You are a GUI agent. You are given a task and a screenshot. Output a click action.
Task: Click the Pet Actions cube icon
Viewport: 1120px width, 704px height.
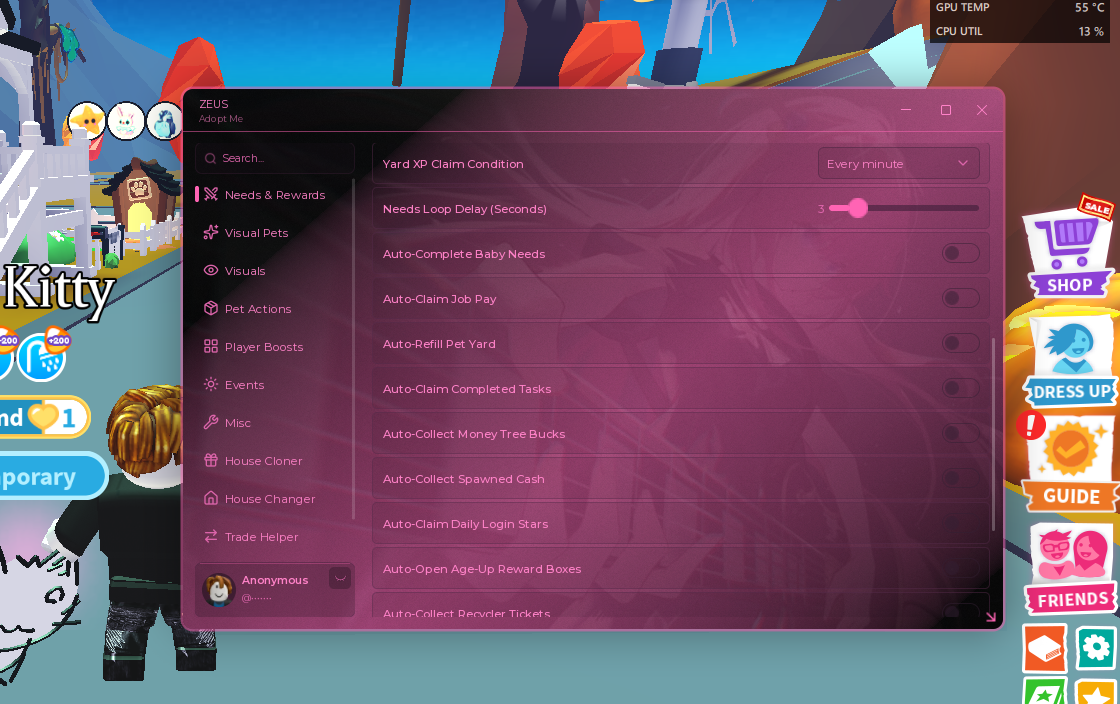[x=211, y=308]
